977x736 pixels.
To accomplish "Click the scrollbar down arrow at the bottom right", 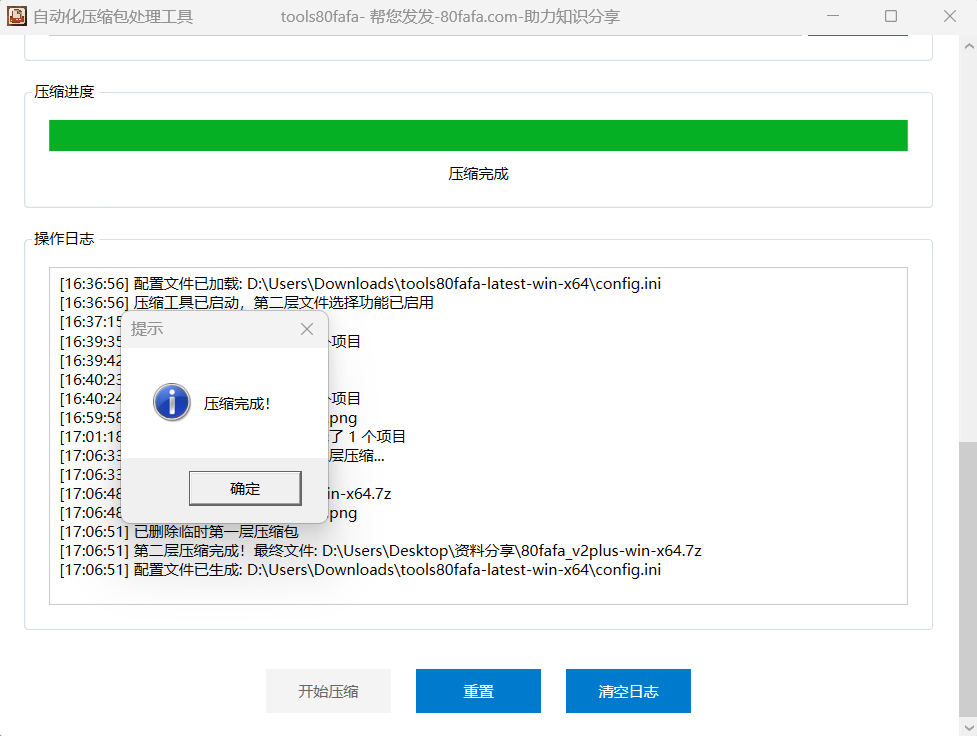I will point(968,727).
